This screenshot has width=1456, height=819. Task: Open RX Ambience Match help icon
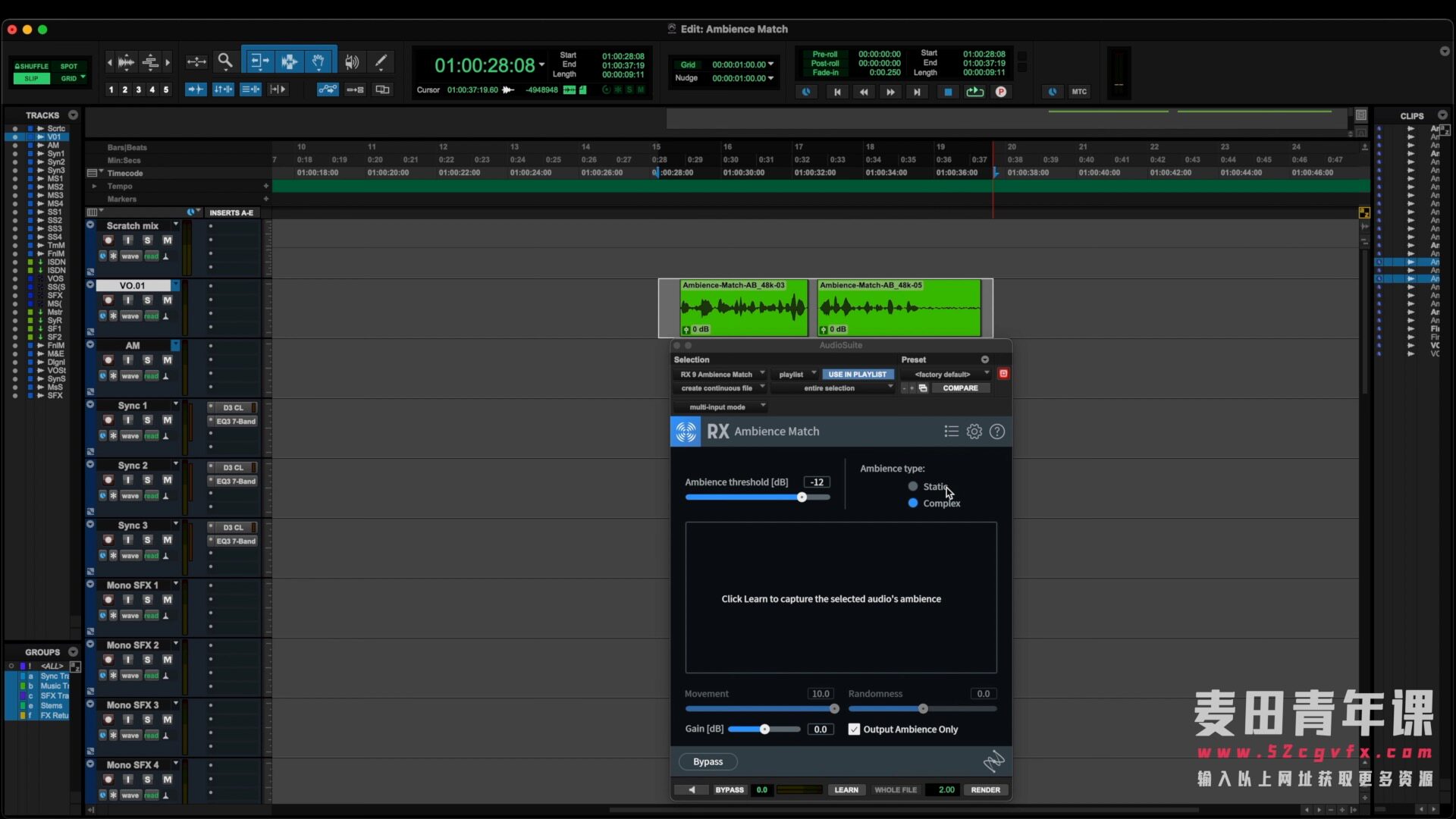click(x=997, y=431)
